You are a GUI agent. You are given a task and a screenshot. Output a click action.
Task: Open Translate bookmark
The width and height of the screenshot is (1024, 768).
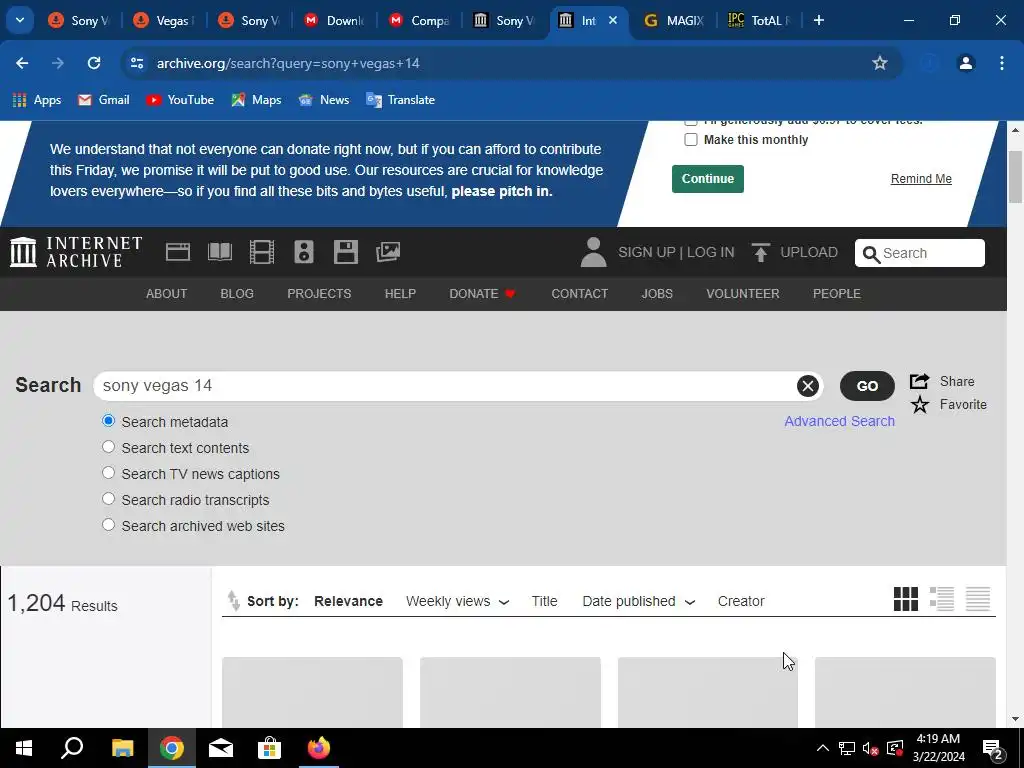point(400,100)
